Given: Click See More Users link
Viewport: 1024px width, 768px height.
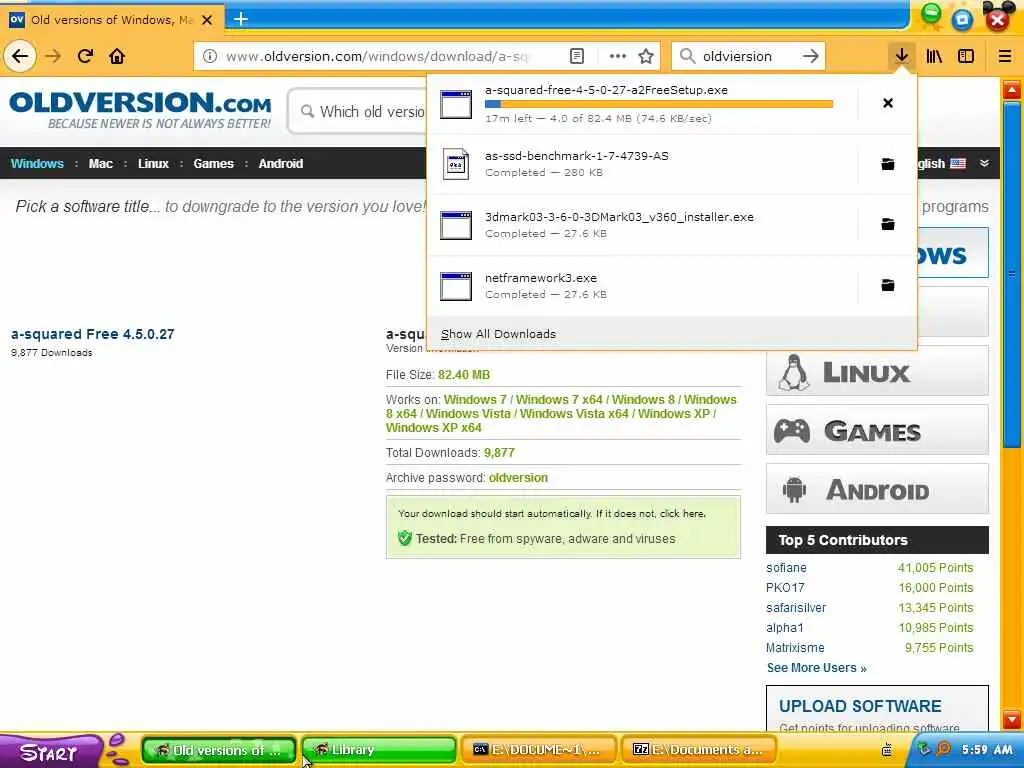Looking at the screenshot, I should coord(816,668).
